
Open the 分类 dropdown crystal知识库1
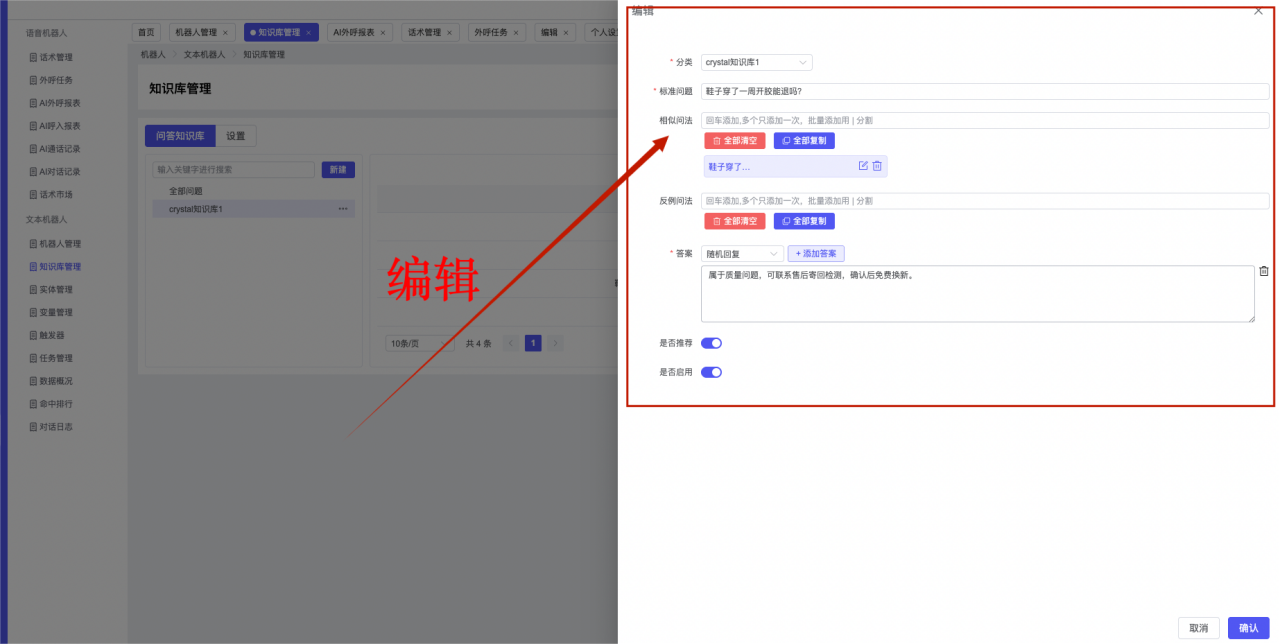coord(756,62)
